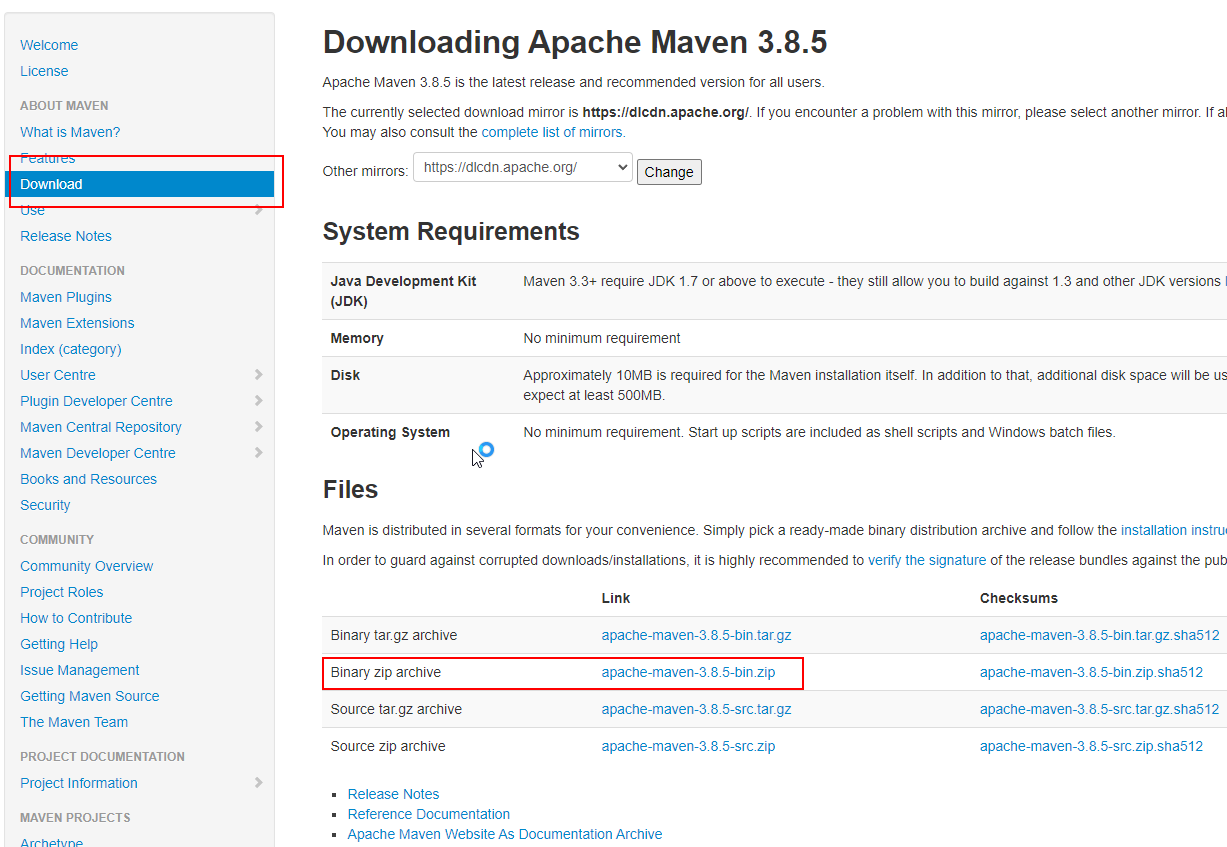Screen dimensions: 1227x847
Task: Open Index (category) page
Action: [71, 349]
